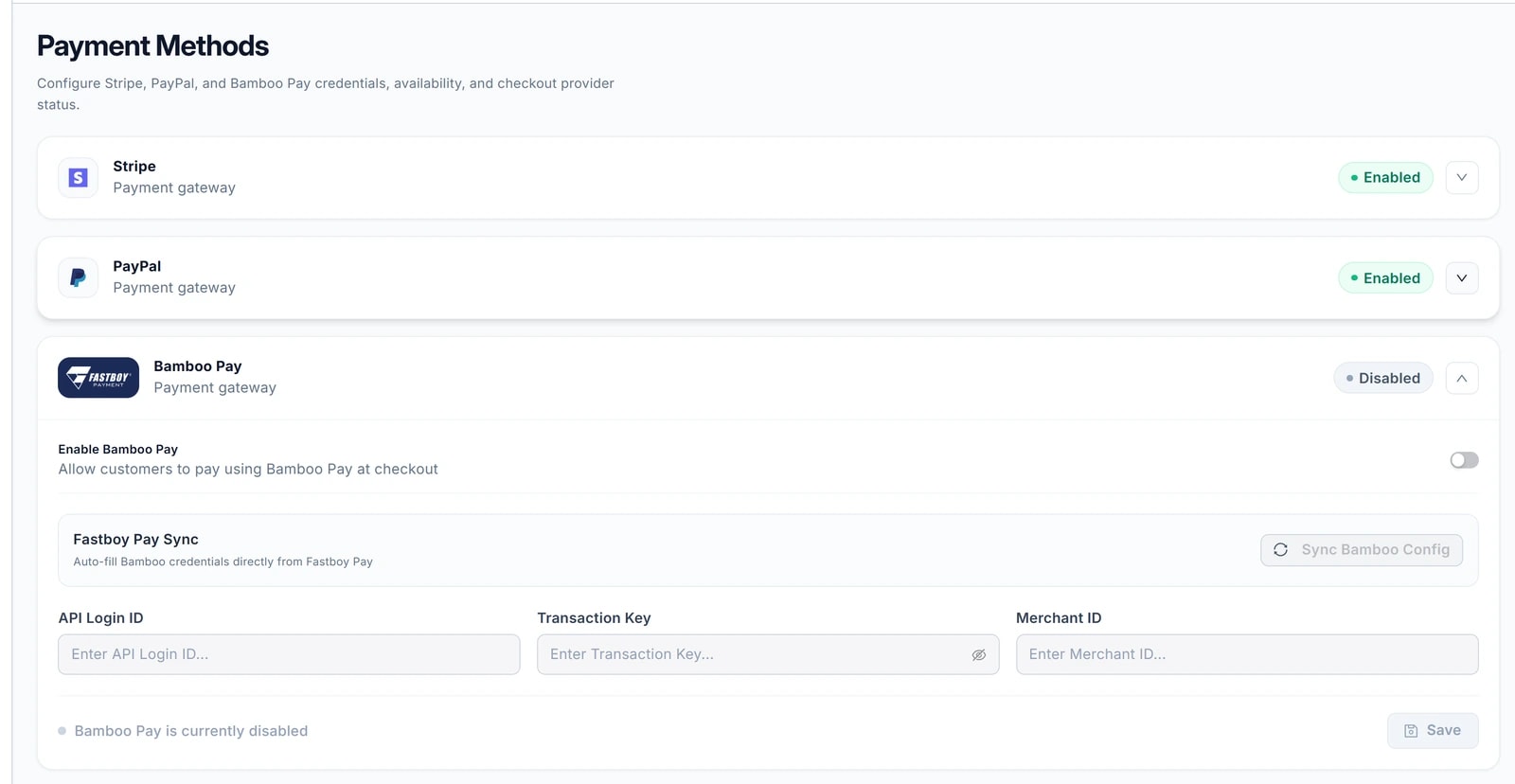This screenshot has height=784, width=1515.
Task: Click the PayPal Enabled status badge
Action: click(1385, 278)
